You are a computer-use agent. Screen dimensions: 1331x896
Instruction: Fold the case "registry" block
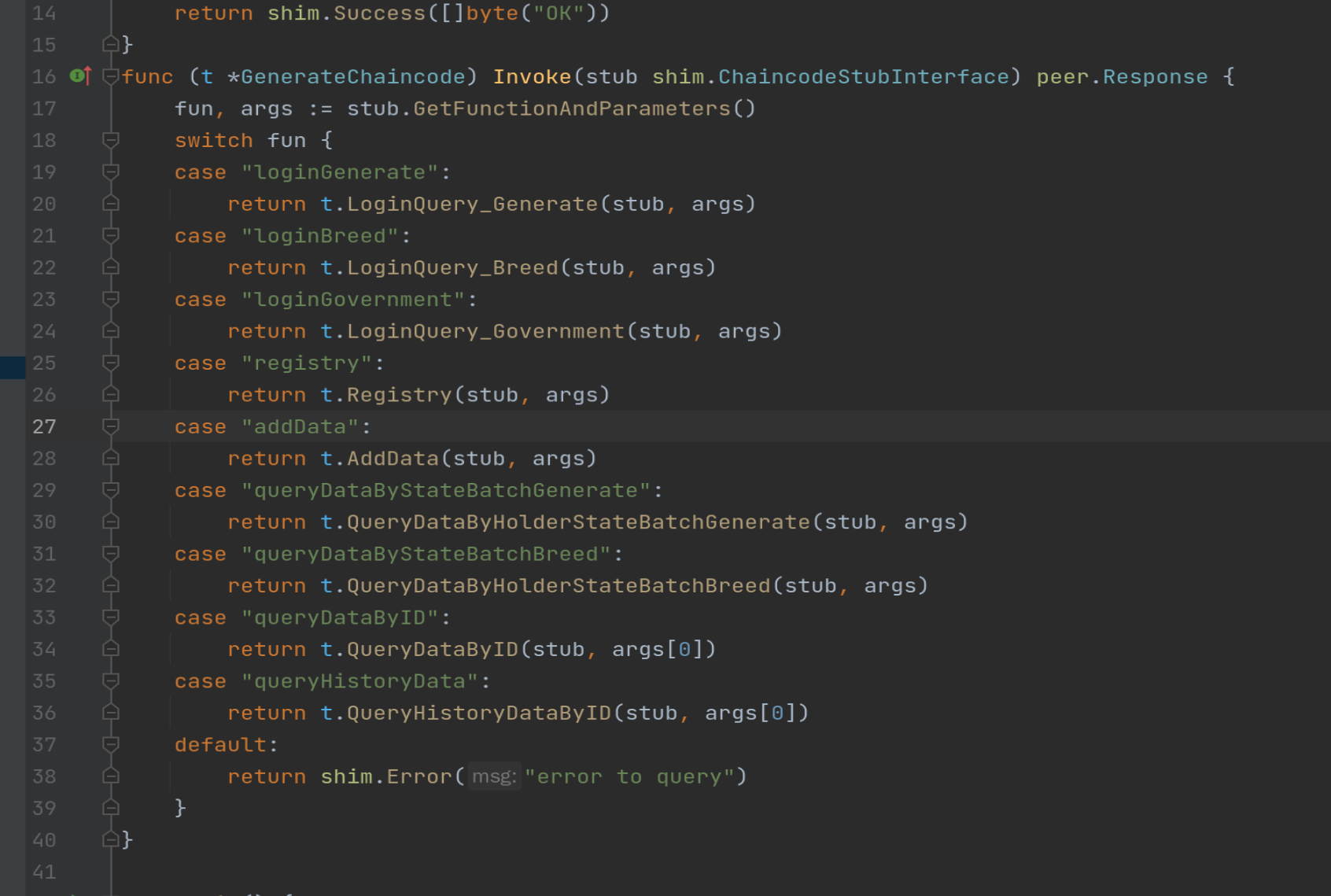[111, 363]
